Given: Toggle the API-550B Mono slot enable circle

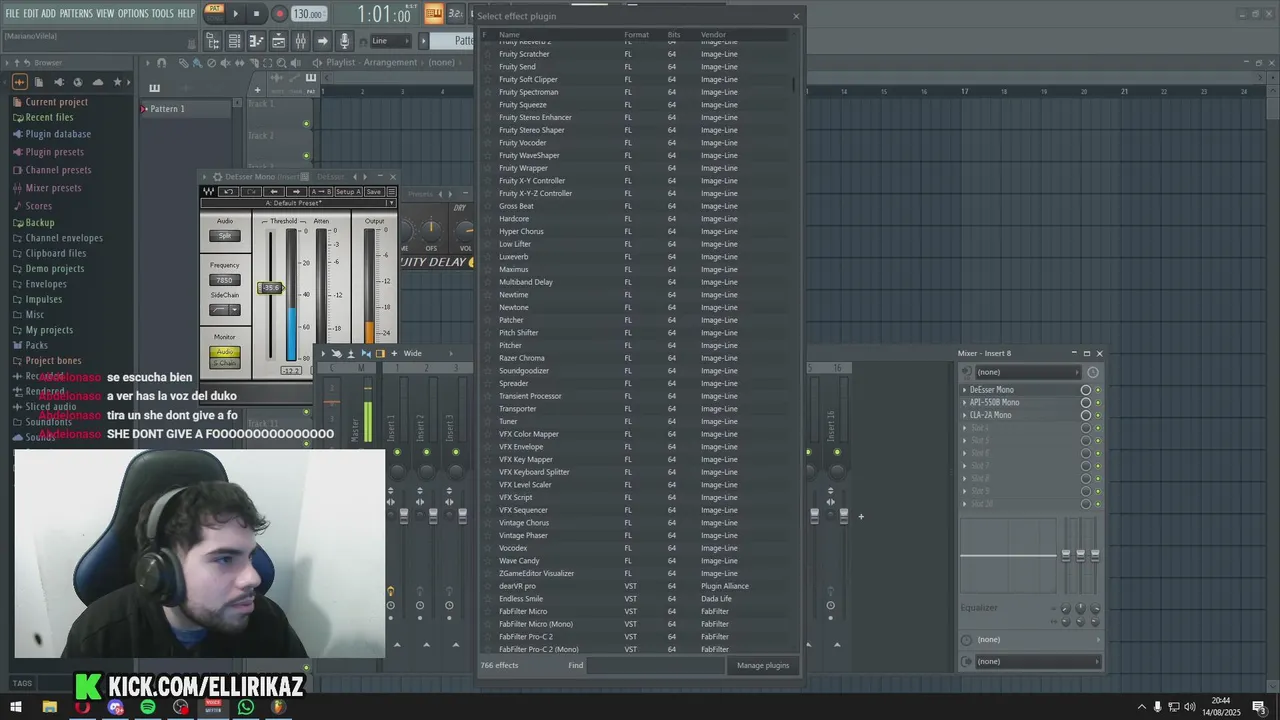Looking at the screenshot, I should click(1086, 402).
